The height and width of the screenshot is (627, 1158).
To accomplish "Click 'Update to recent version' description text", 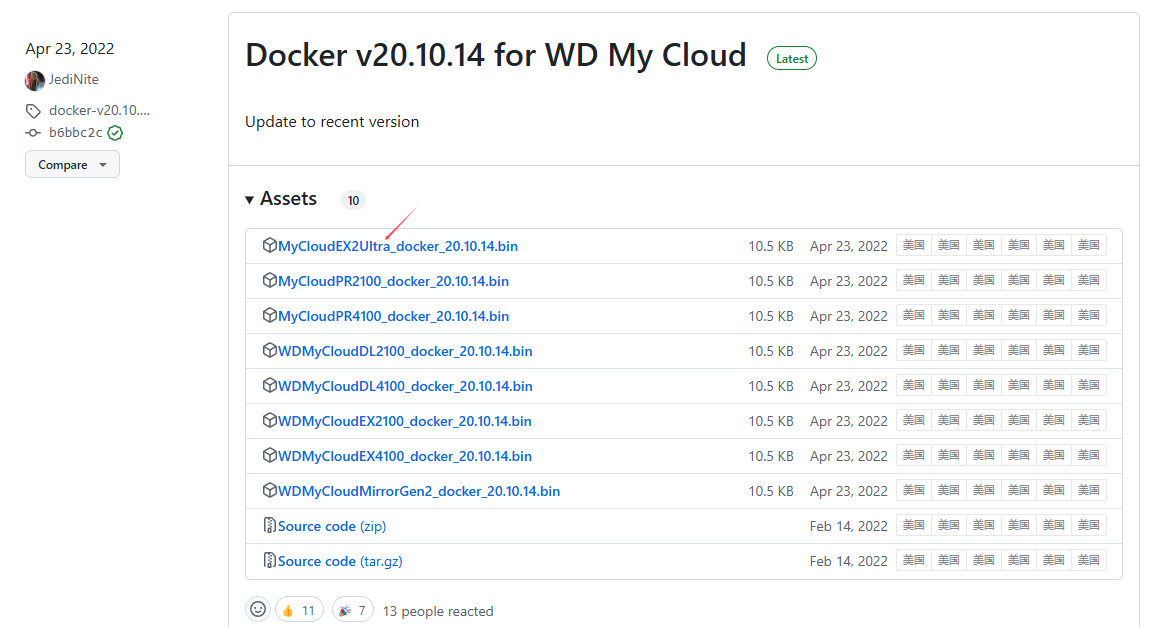I will click(x=332, y=122).
